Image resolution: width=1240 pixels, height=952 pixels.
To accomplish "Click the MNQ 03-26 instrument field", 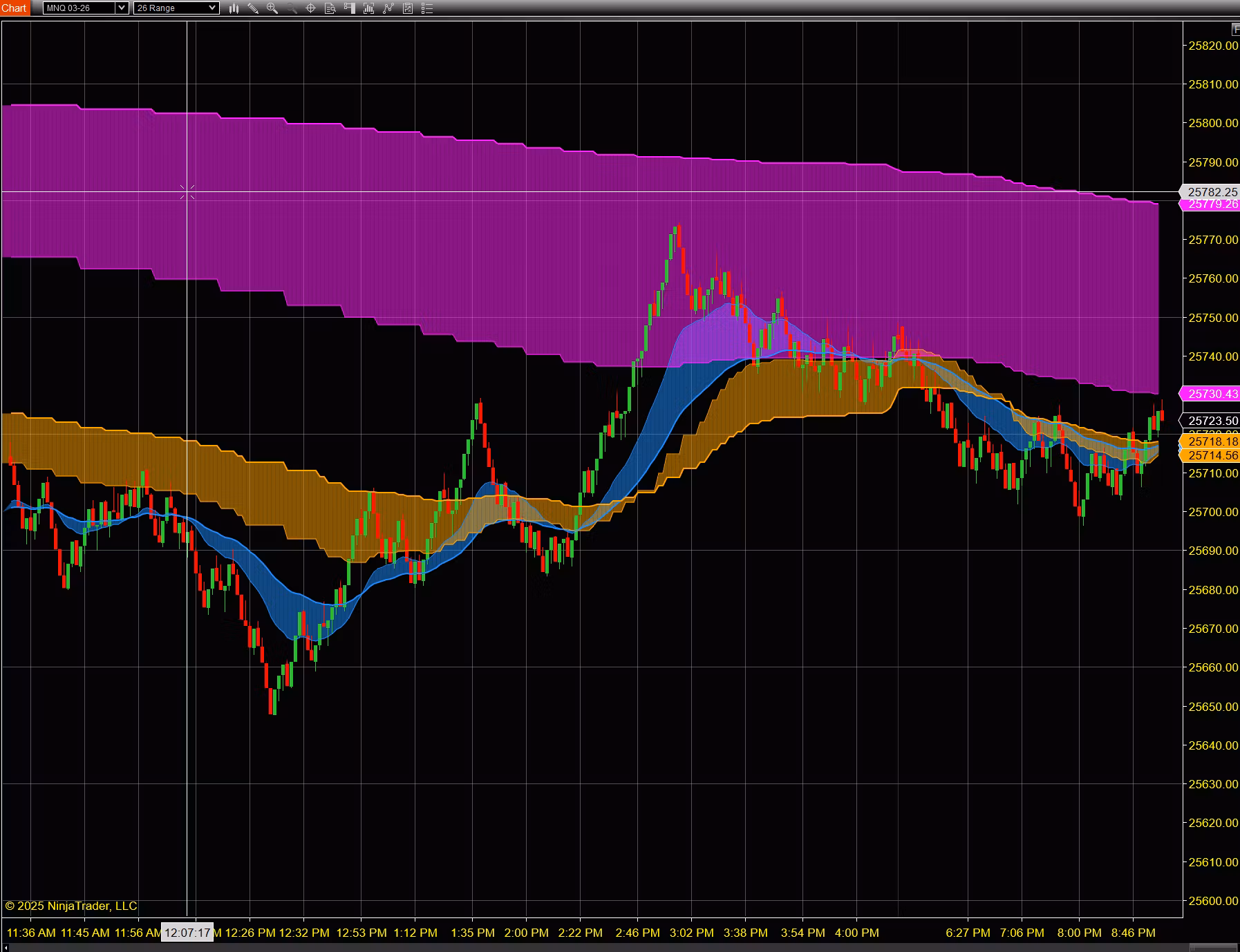I will [x=79, y=8].
